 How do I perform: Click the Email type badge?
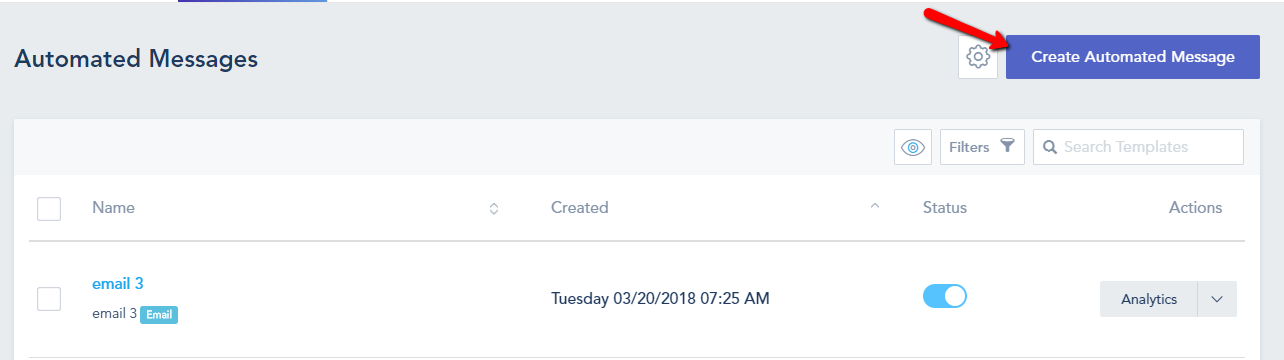(159, 314)
